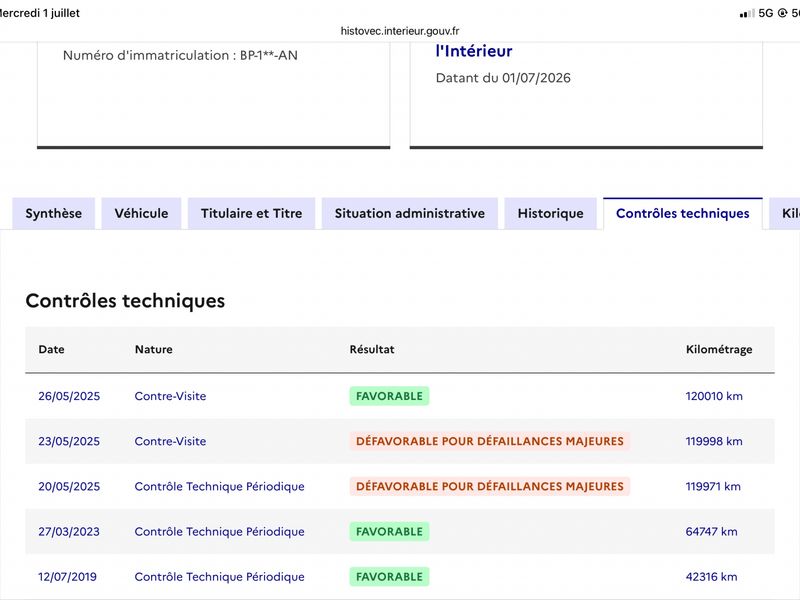This screenshot has height=600, width=800.
Task: Click Contrôle Technique Périodique for 20/05/2025
Action: 219,486
